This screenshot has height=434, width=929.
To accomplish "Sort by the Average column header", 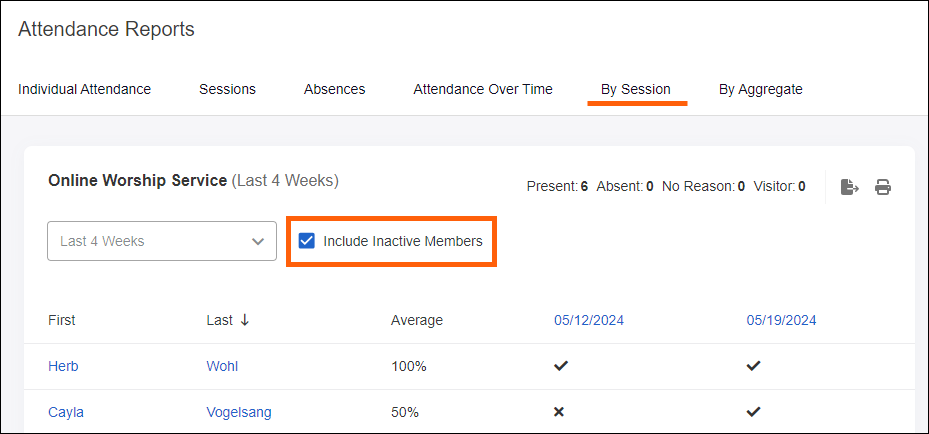I will 417,320.
